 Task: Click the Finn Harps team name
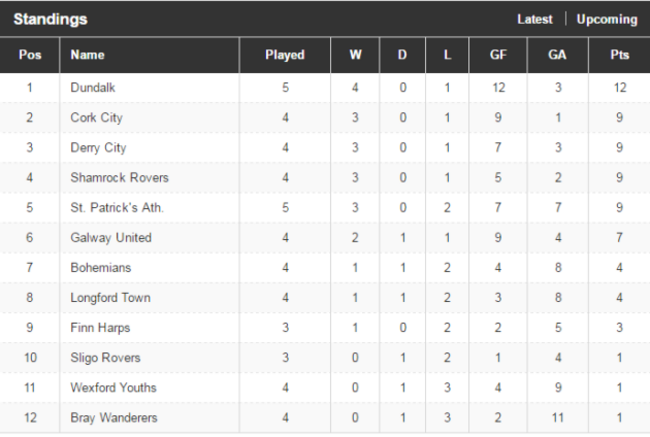(x=100, y=328)
